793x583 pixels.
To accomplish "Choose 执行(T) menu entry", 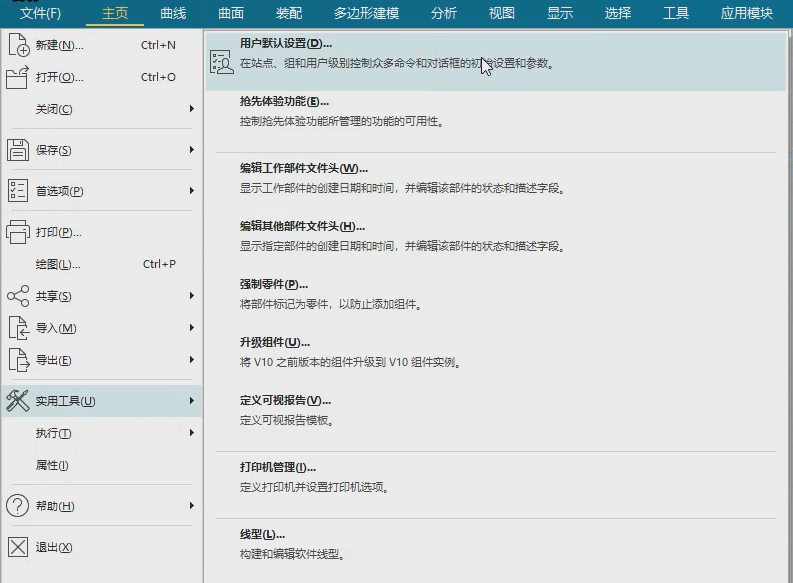I will [x=102, y=433].
